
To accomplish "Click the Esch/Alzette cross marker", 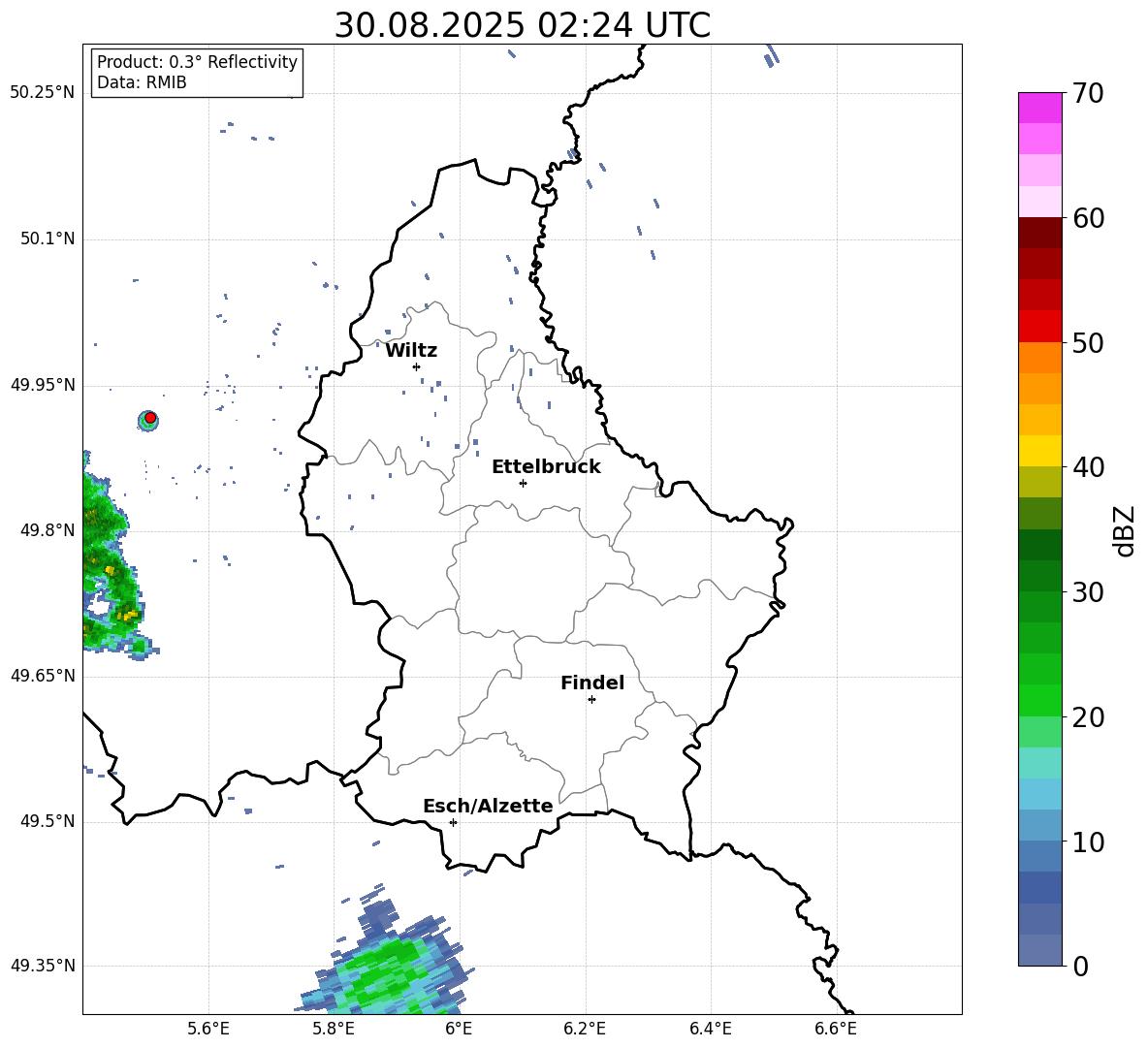I will coord(453,822).
